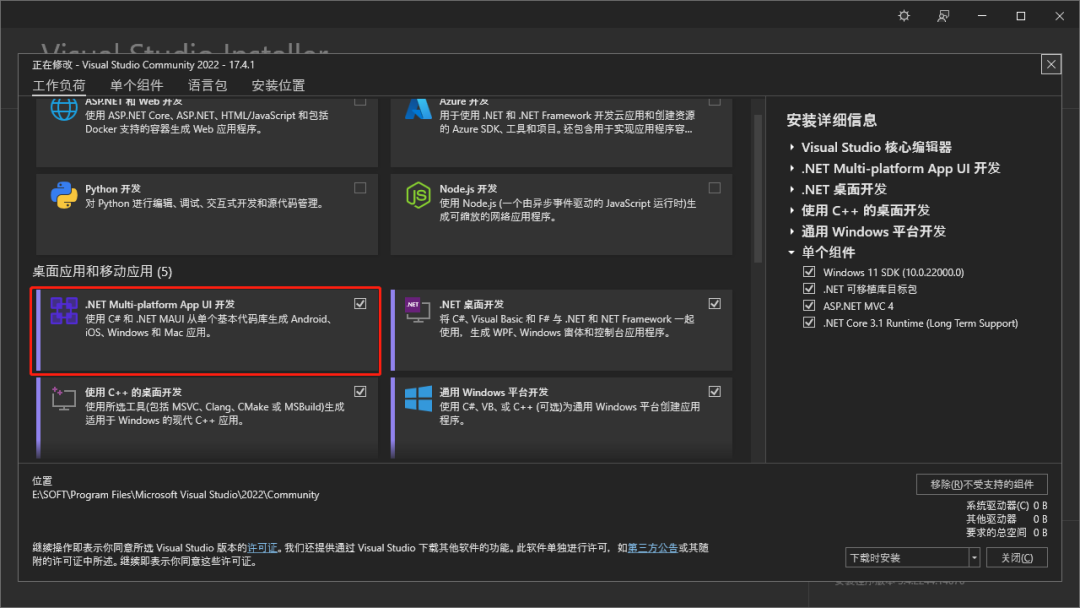
Task: Click the Python 开发 workload title
Action: pyautogui.click(x=113, y=189)
